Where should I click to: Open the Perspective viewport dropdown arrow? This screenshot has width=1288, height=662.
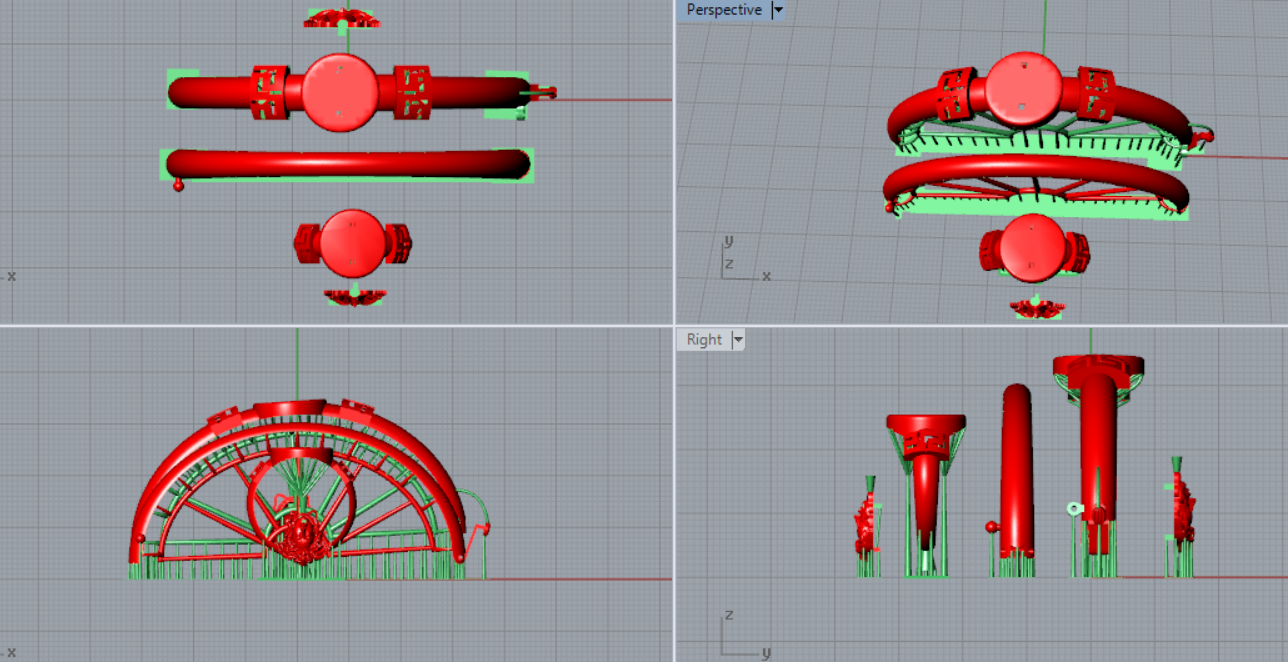778,10
